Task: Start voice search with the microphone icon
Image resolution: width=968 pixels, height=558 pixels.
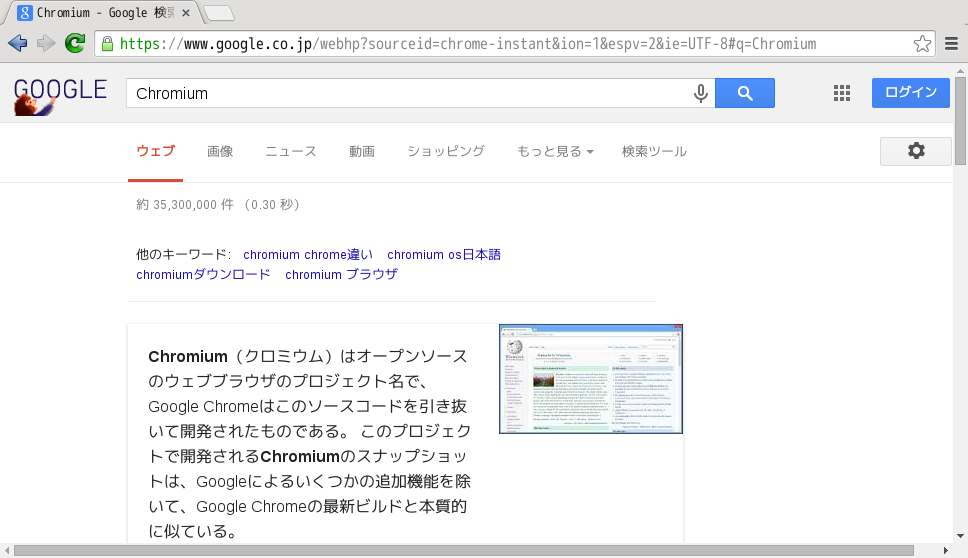Action: (700, 93)
